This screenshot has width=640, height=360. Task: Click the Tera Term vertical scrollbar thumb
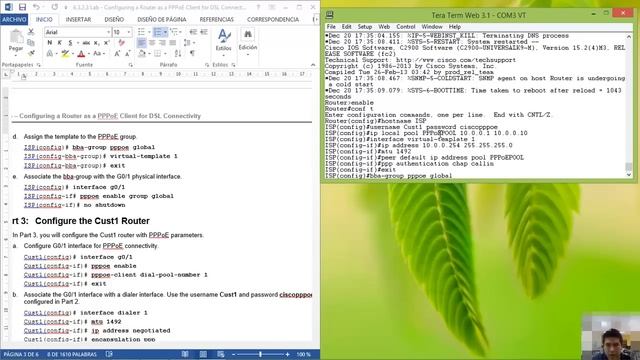(x=629, y=166)
